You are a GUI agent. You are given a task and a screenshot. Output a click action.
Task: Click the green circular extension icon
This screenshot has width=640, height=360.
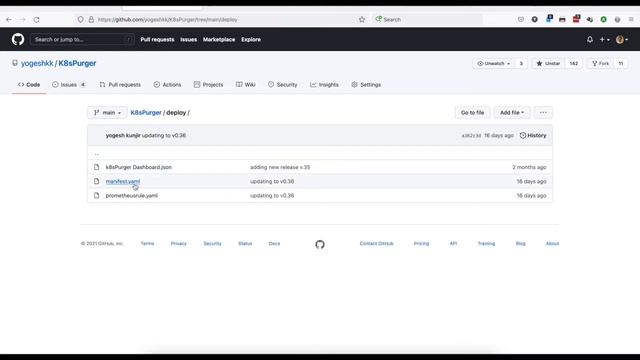coord(603,20)
